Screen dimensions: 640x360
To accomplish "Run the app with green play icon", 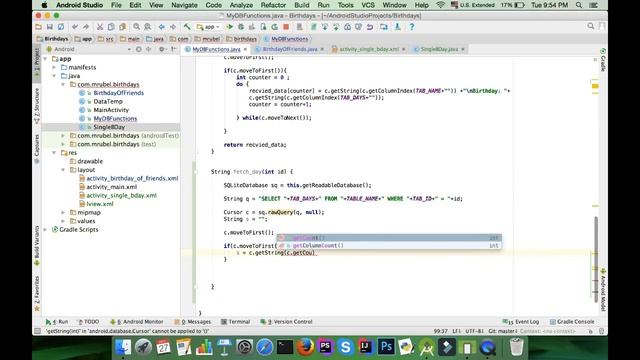I will 230,27.
